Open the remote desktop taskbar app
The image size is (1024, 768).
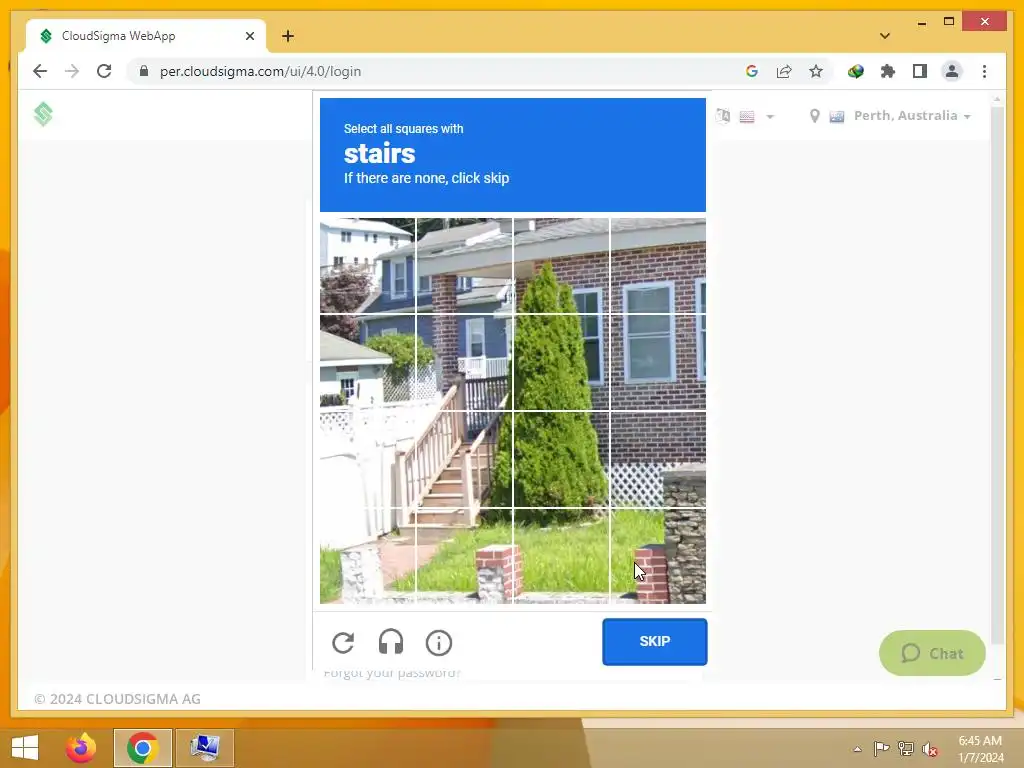[x=205, y=748]
